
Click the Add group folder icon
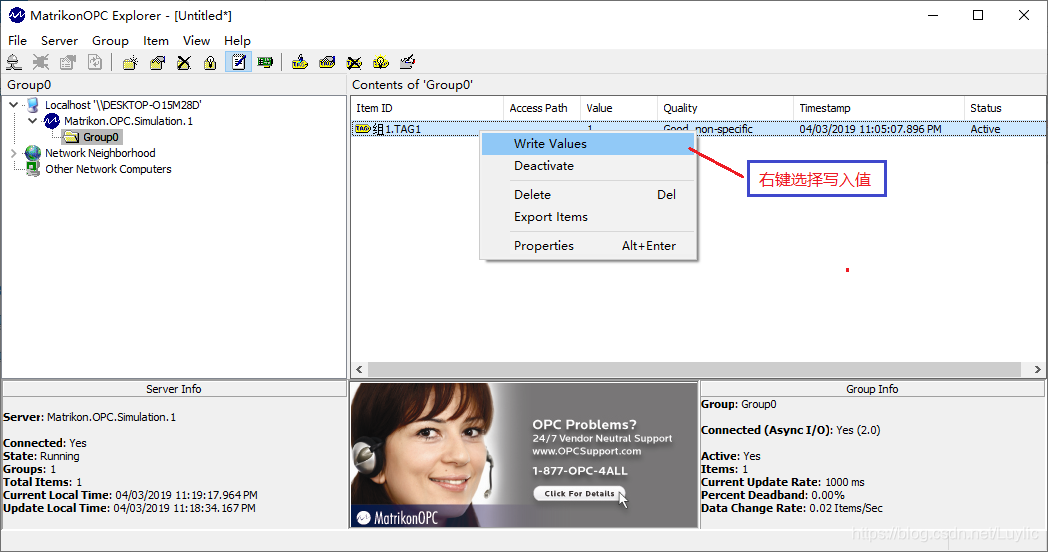click(130, 62)
